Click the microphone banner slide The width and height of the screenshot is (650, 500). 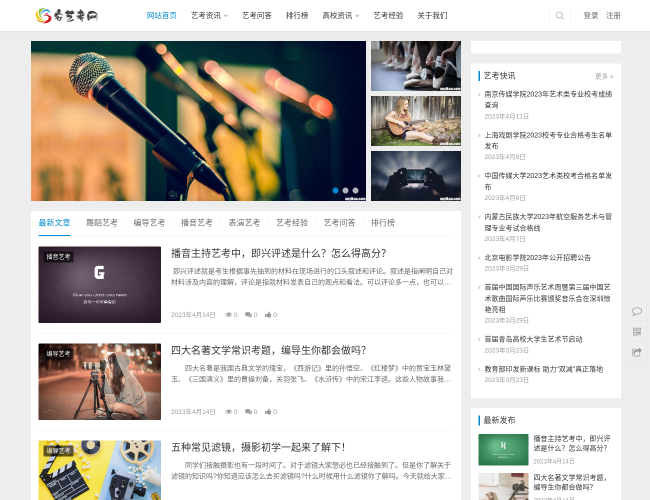coord(199,121)
